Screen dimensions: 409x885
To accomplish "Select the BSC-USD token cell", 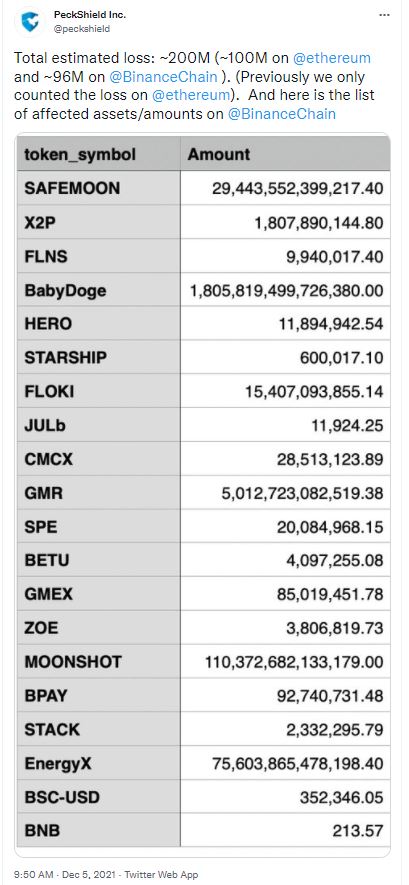I will coord(99,798).
